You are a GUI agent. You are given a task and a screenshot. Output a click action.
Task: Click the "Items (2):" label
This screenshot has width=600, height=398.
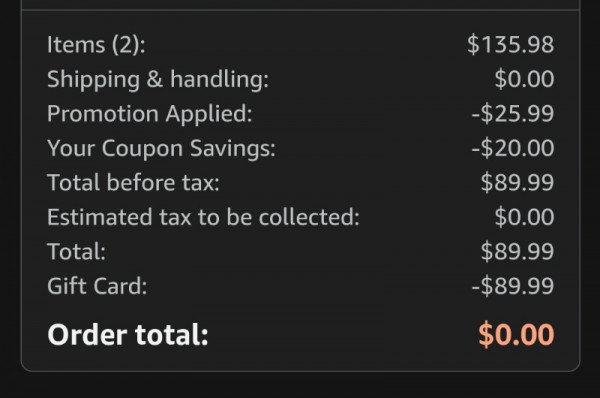[x=96, y=45]
